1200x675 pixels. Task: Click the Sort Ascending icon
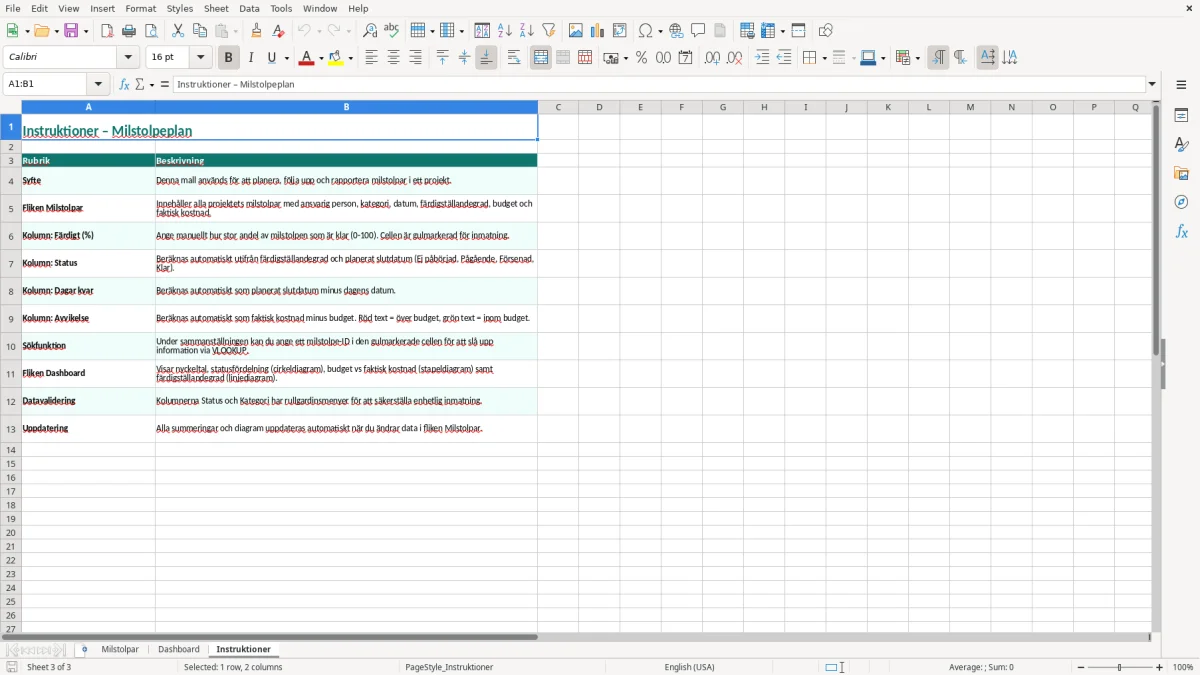(x=505, y=31)
